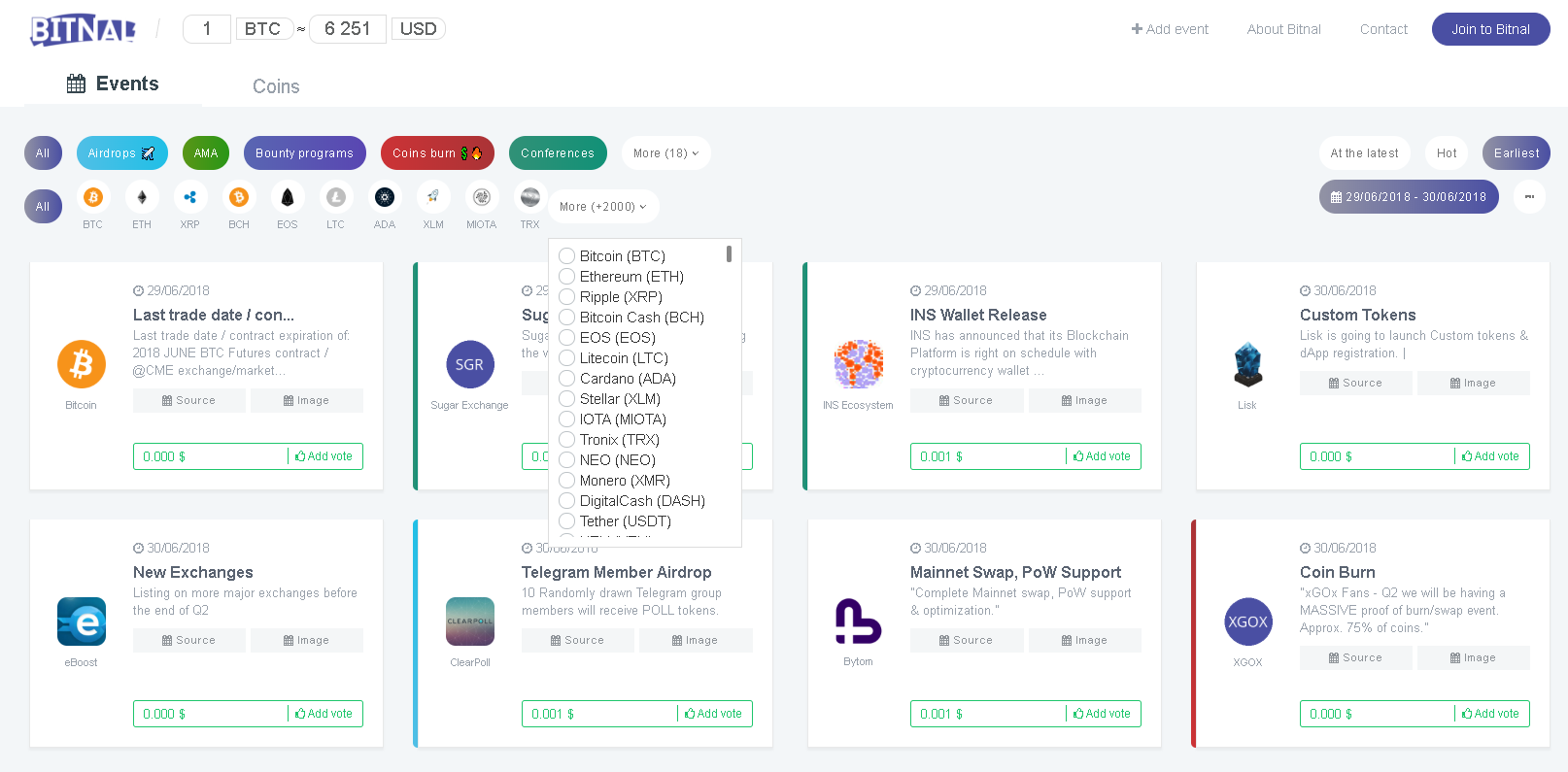Add vote on Custom Tokens event
Viewport: 1568px width, 772px height.
pyautogui.click(x=1491, y=456)
